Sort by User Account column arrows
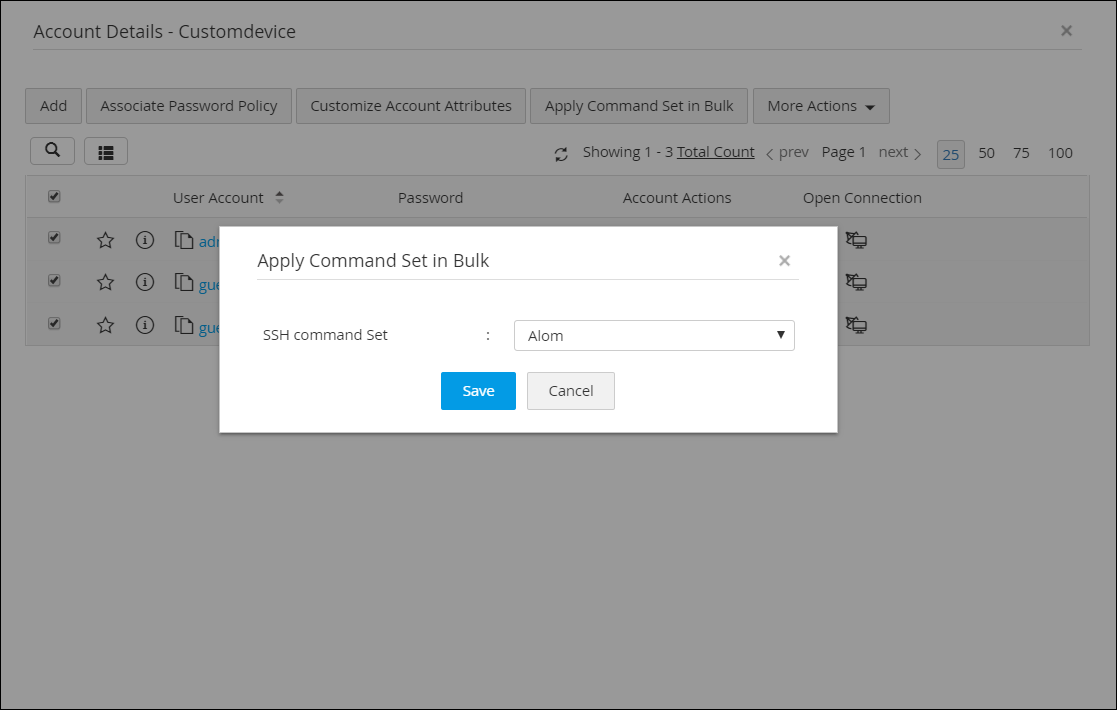1117x710 pixels. click(279, 197)
